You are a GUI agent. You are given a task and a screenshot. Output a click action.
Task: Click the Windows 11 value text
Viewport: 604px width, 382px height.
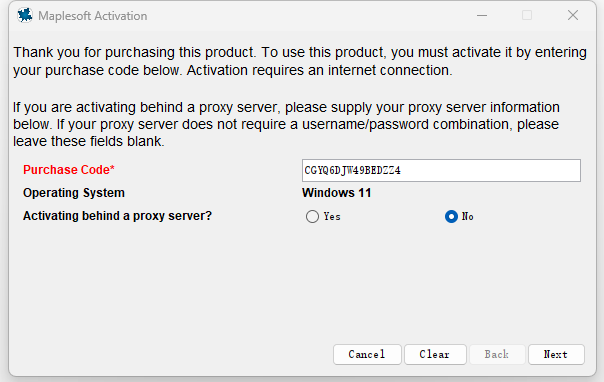tap(336, 193)
